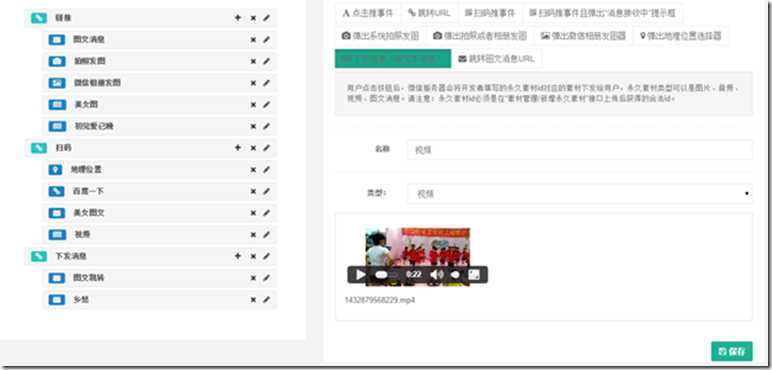The image size is (772, 370).
Task: Switch to the 跳转图文消息URL tab
Action: tap(496, 59)
